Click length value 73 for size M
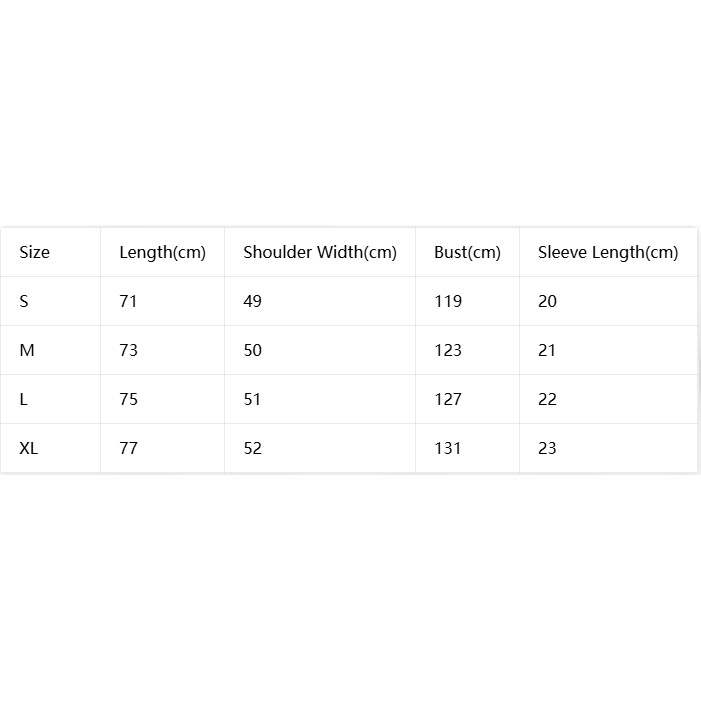The image size is (701, 701). (128, 350)
